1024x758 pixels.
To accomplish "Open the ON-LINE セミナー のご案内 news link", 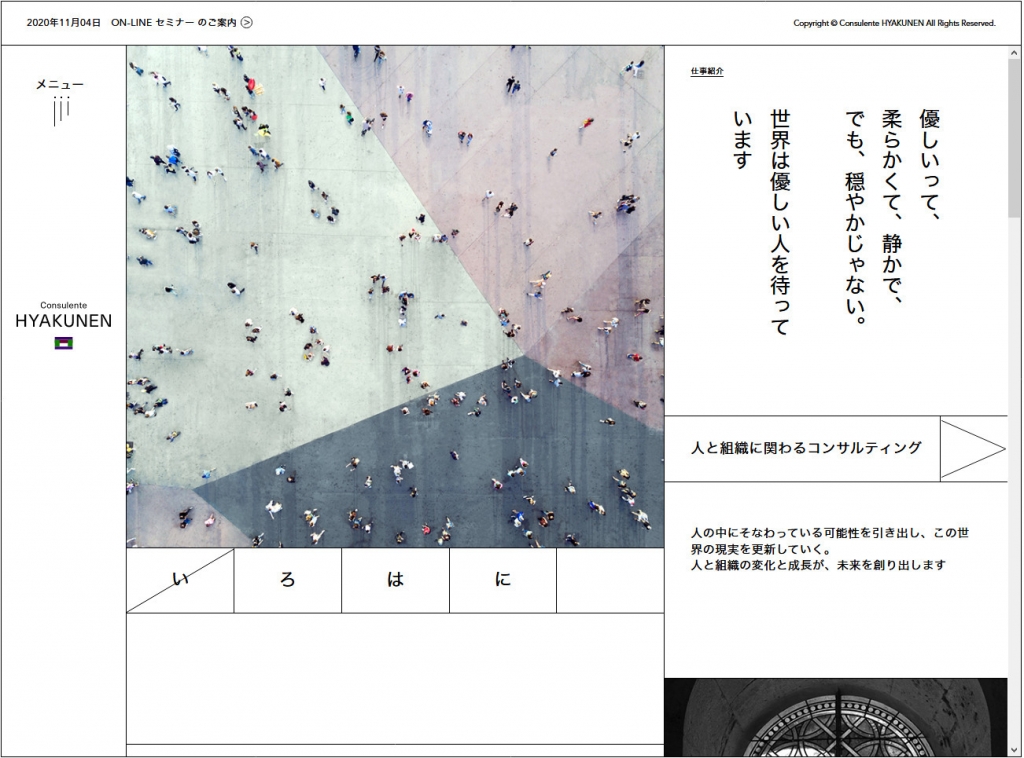I will (x=173, y=23).
